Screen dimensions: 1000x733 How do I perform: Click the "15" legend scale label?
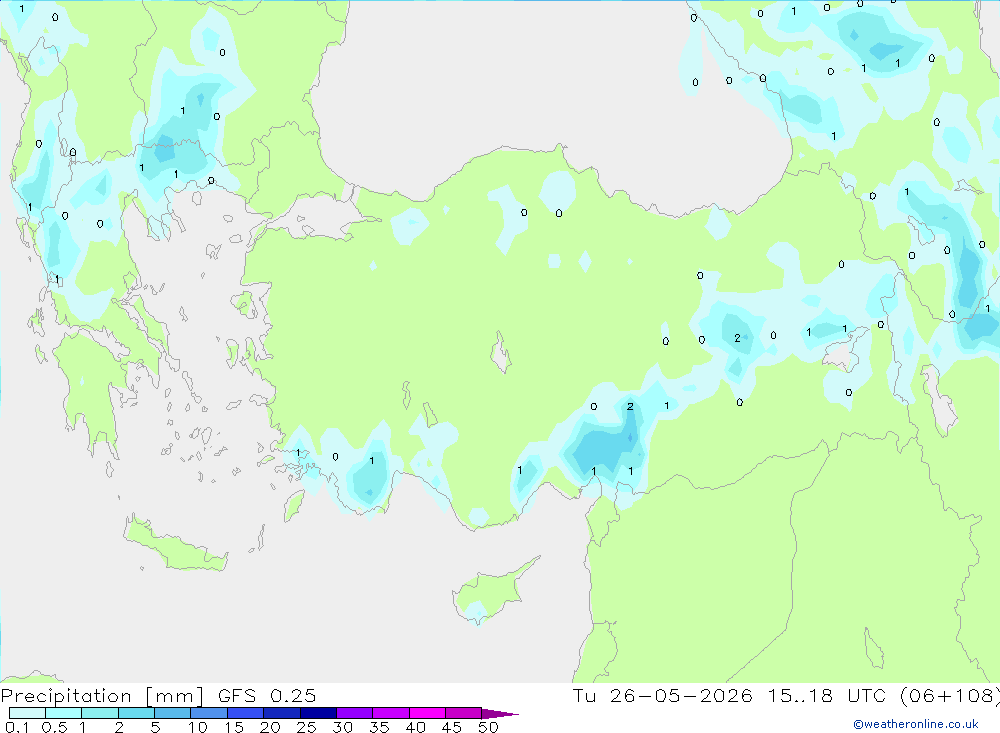[x=234, y=727]
